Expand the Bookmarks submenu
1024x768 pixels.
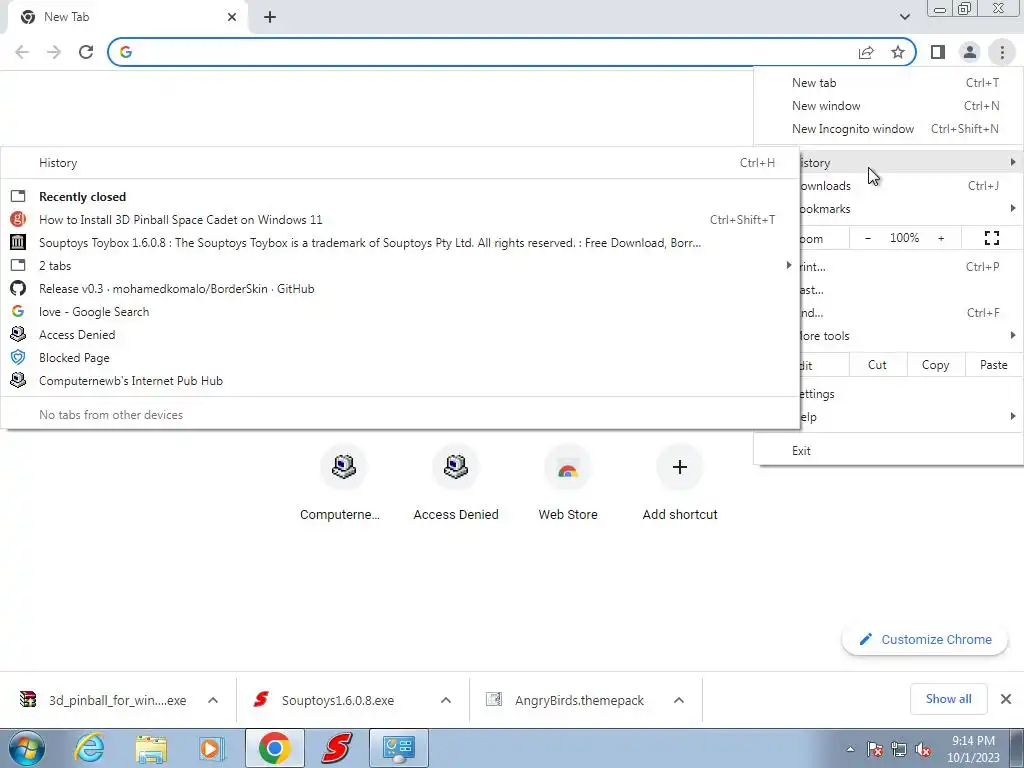tap(911, 209)
